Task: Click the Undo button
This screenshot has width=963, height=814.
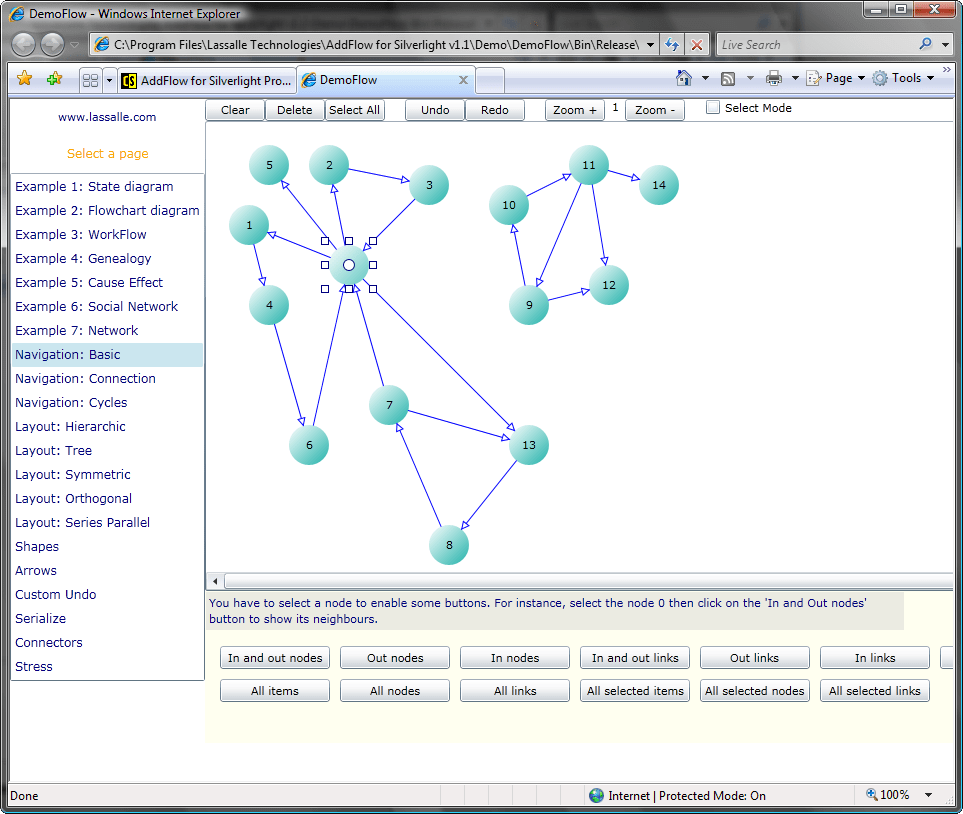Action: (x=434, y=110)
